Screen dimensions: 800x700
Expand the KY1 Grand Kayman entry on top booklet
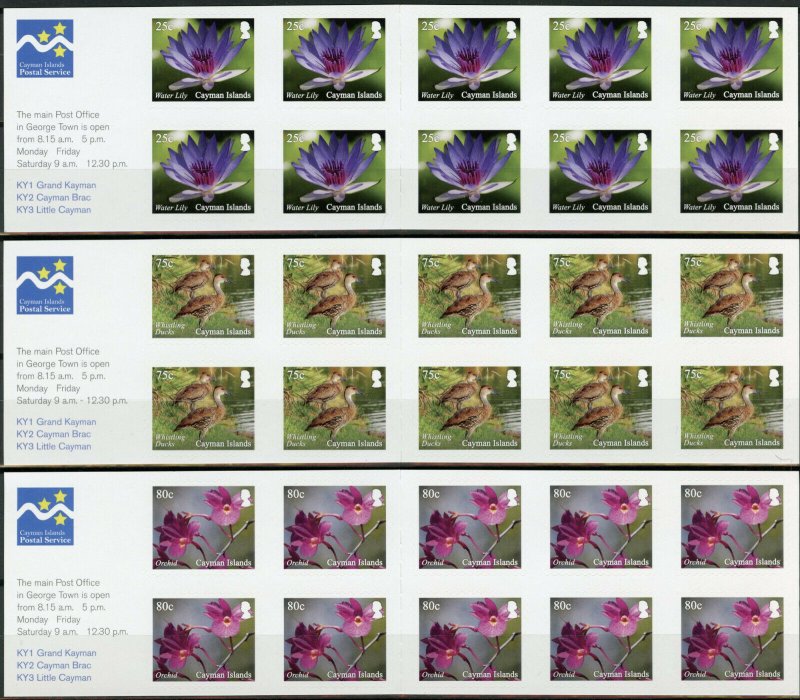tap(58, 186)
